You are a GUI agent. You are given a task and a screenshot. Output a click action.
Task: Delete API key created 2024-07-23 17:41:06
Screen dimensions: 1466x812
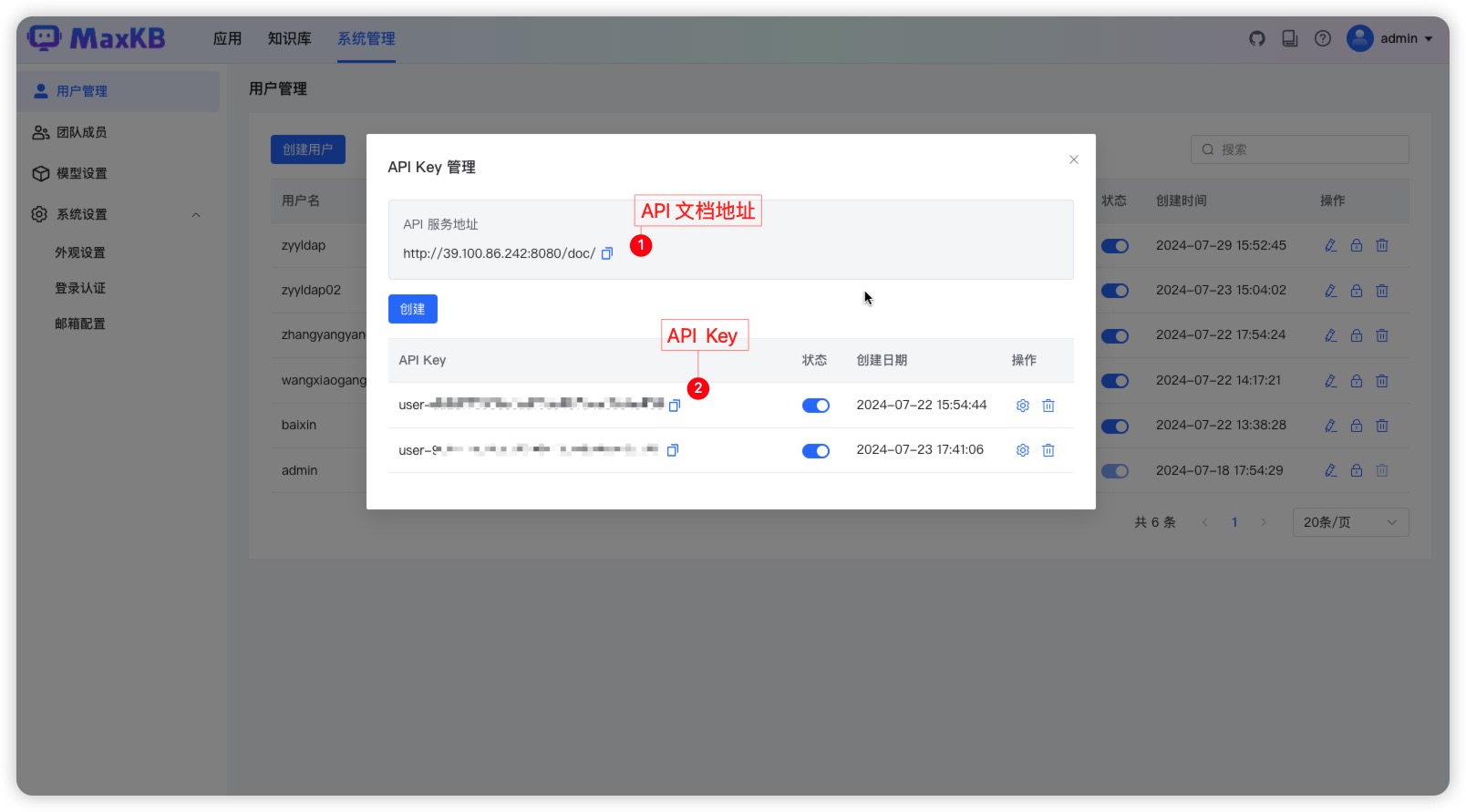(1048, 450)
